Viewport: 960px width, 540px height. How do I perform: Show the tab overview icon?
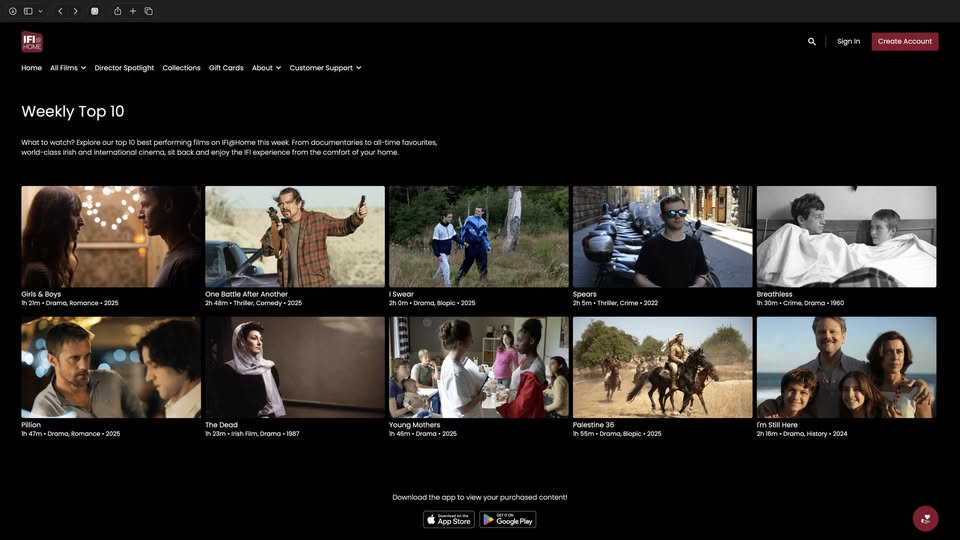149,11
